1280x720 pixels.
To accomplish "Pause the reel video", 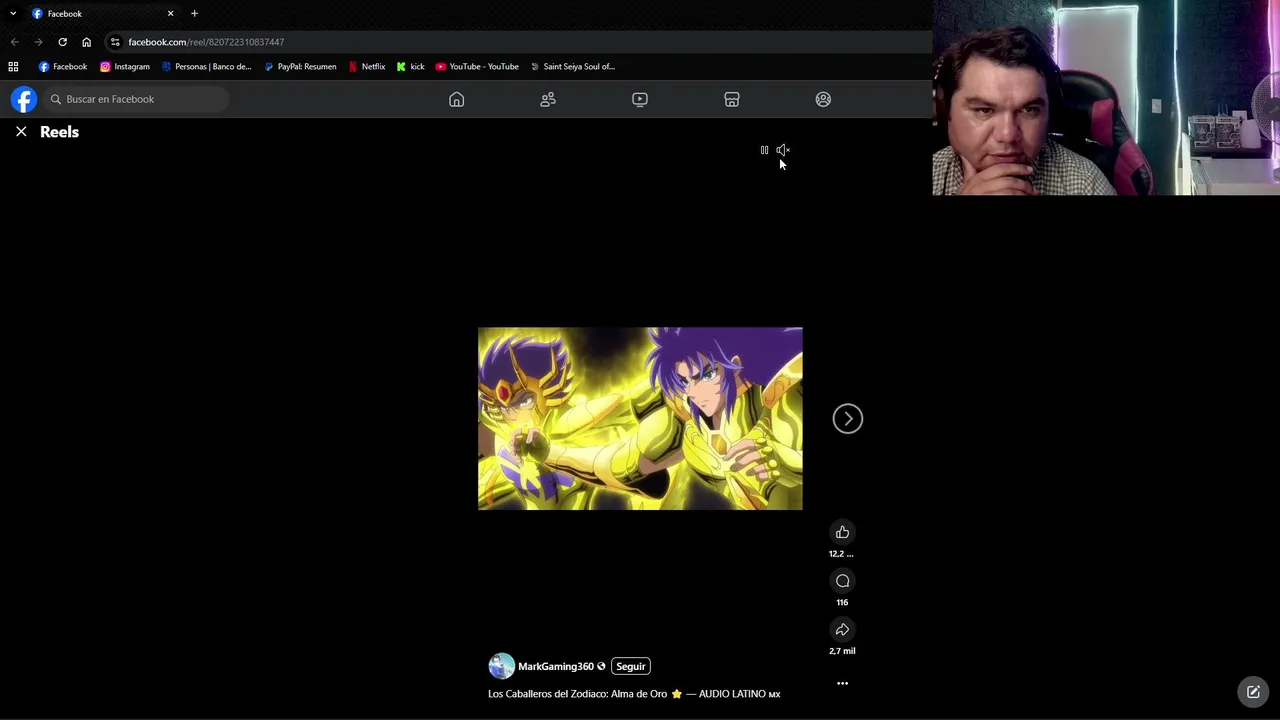I will [x=764, y=150].
